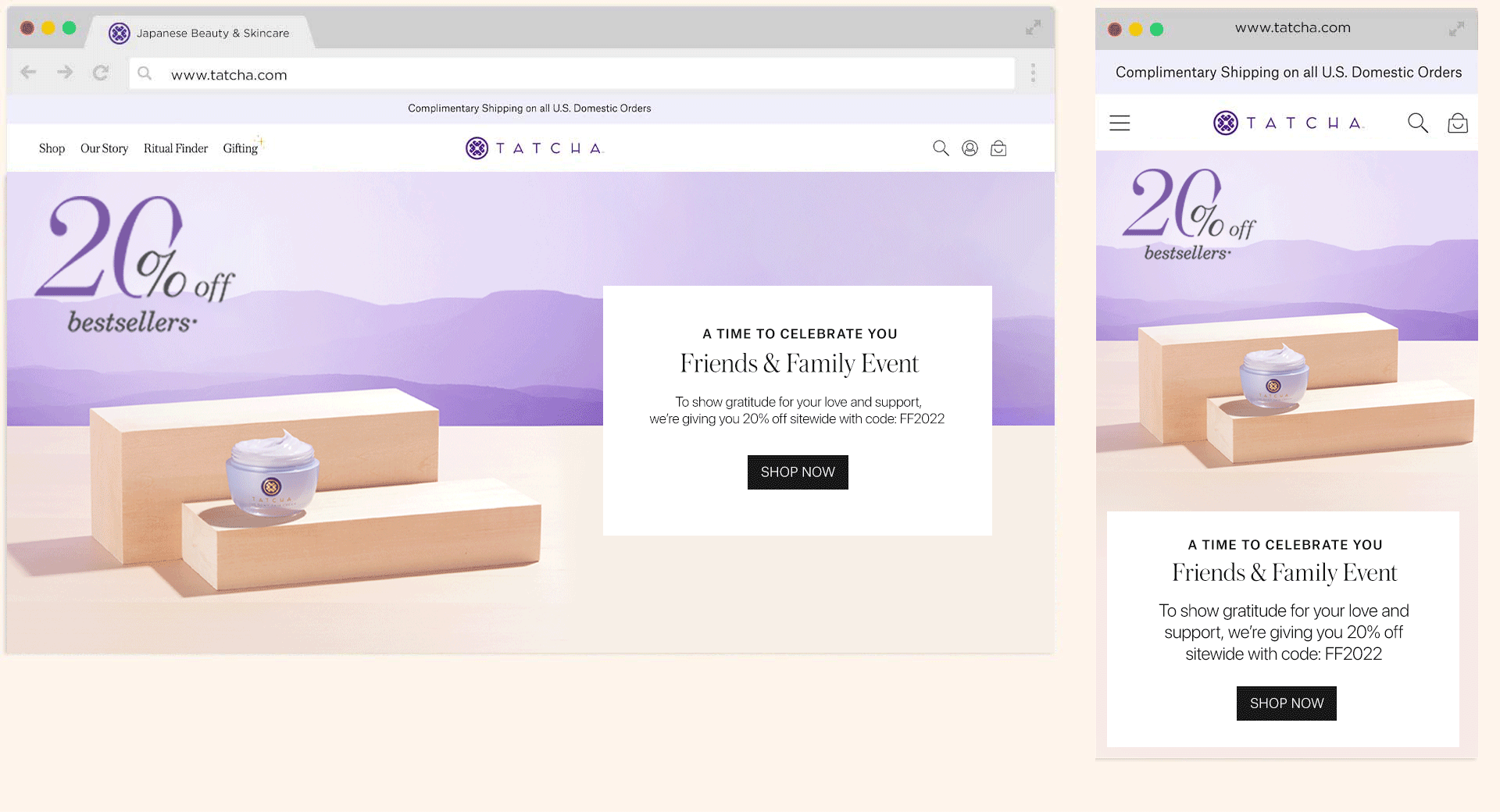Tap the mobile search magnifier icon

pyautogui.click(x=1417, y=123)
